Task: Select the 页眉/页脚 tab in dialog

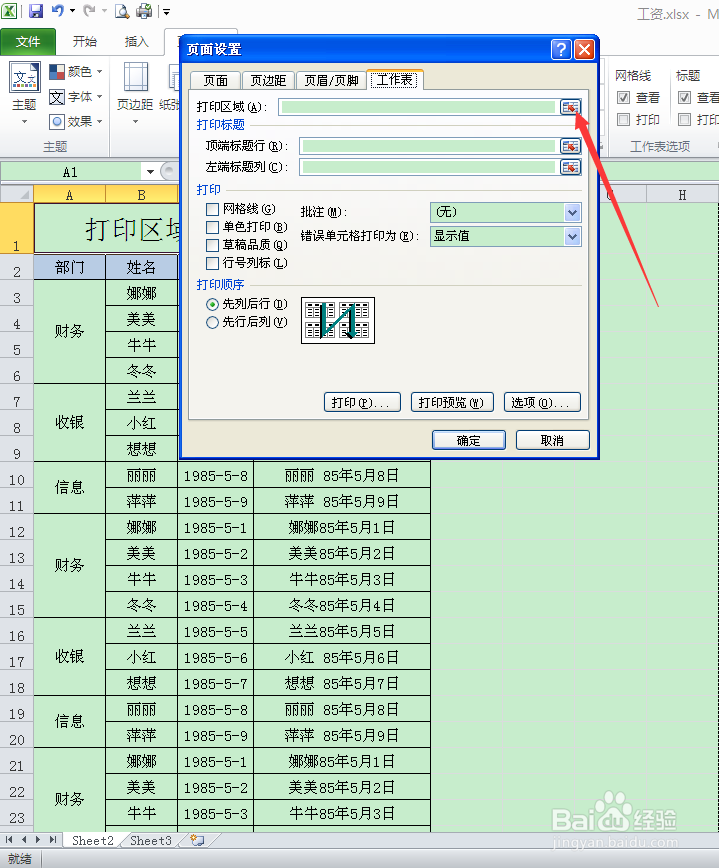Action: (331, 81)
